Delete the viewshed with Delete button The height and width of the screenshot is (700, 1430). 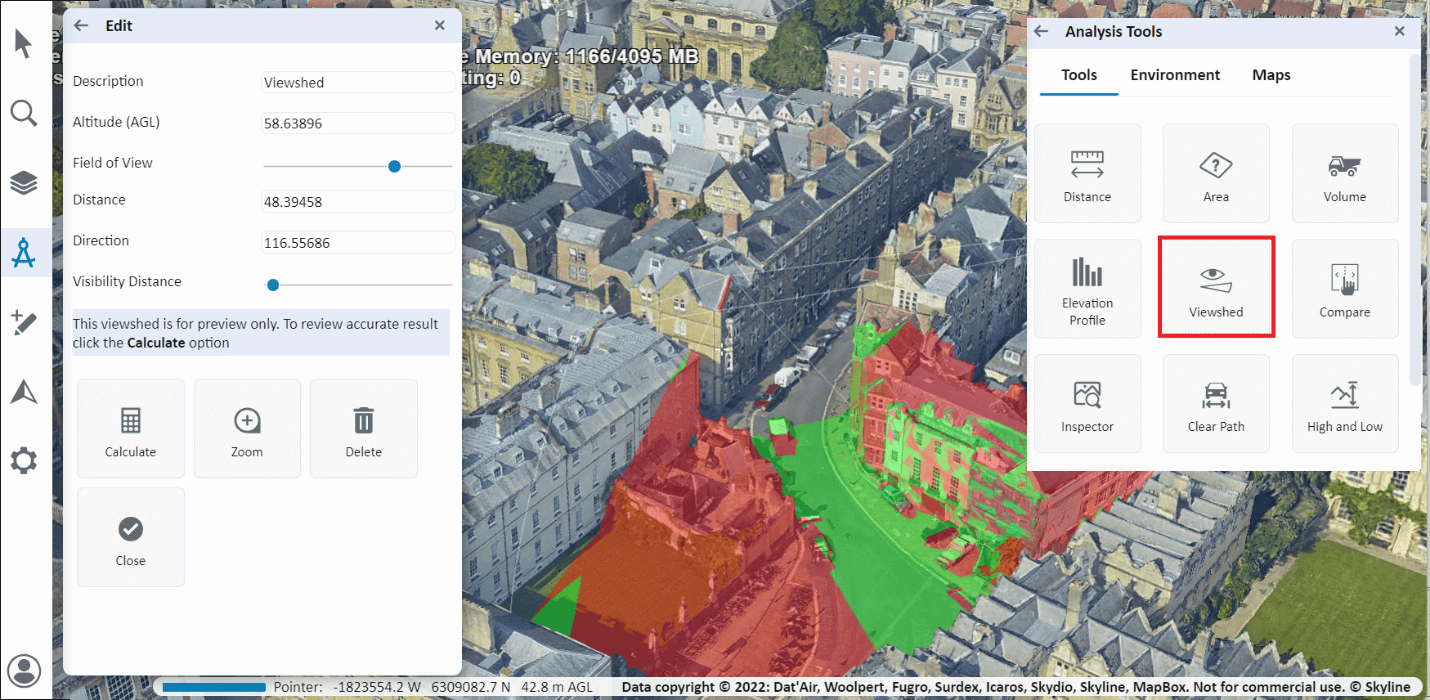click(x=364, y=429)
